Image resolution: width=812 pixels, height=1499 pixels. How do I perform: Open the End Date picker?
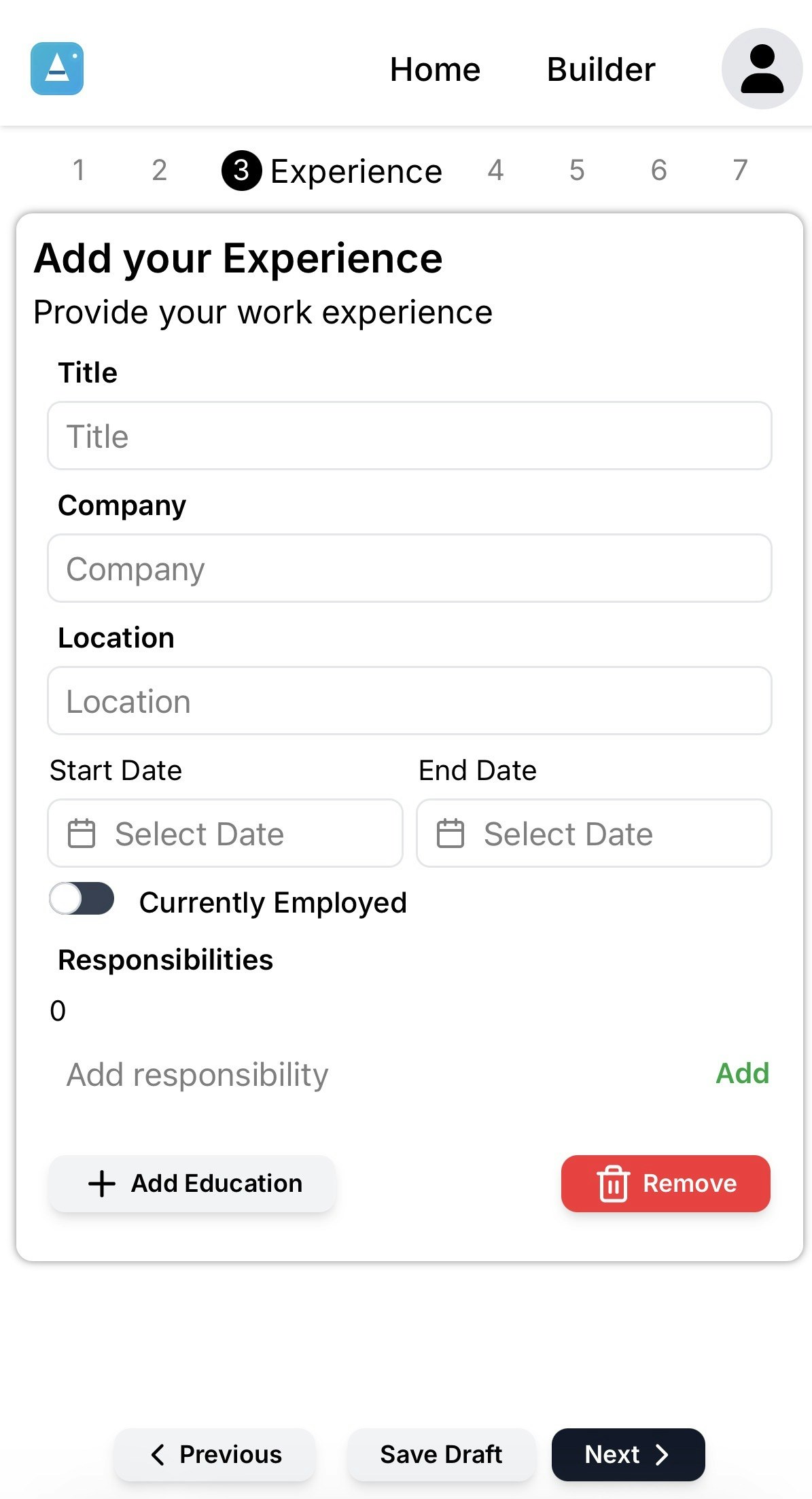click(x=594, y=834)
